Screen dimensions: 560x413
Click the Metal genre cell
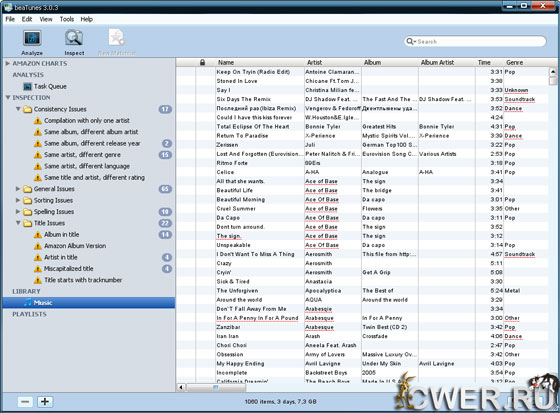click(512, 290)
